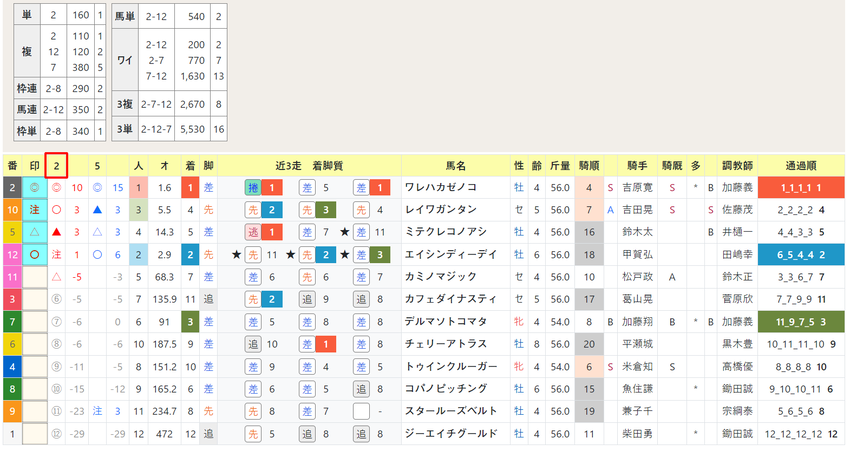Select jockey 甲賀弘

638,255
